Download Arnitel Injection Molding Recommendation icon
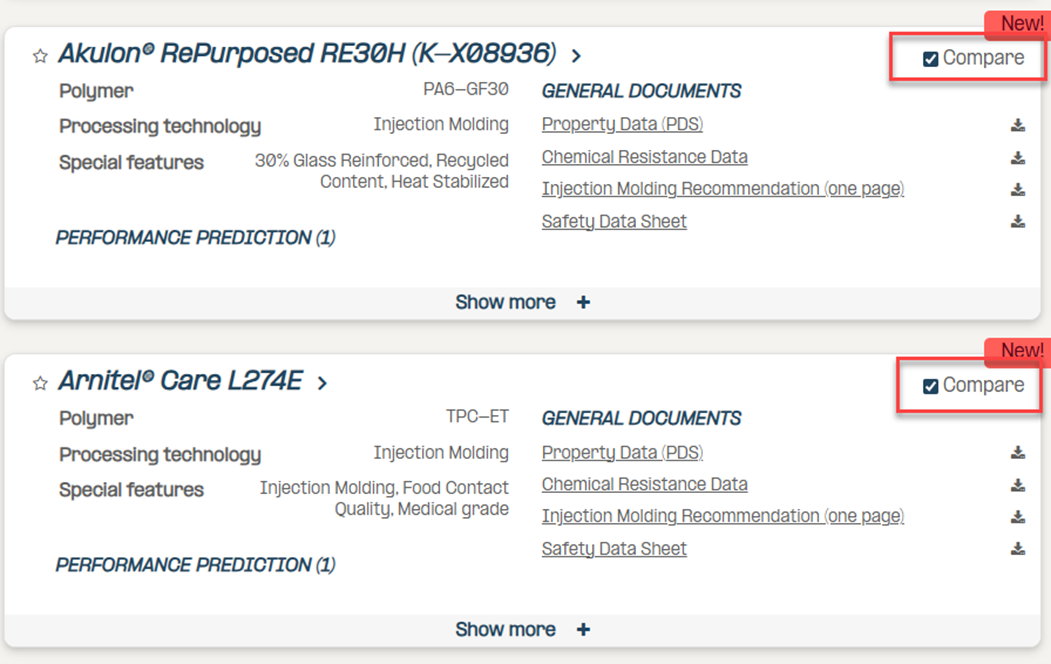Viewport: 1051px width, 664px height. (x=1017, y=517)
